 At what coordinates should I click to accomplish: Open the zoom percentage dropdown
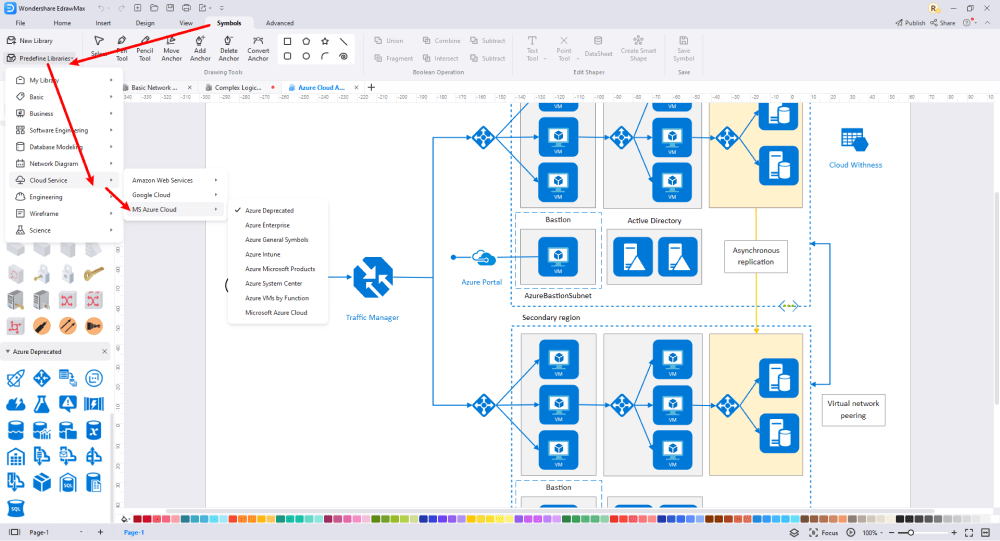point(873,533)
